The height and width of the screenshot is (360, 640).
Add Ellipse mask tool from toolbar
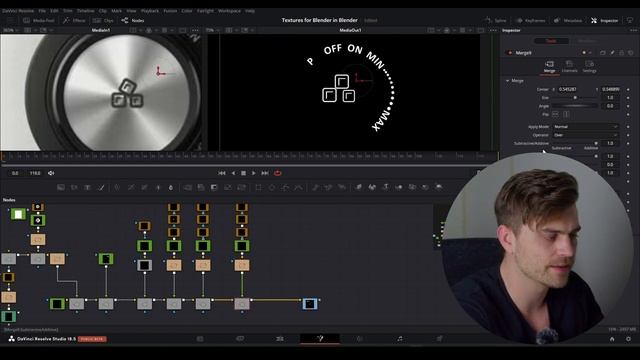coord(272,187)
